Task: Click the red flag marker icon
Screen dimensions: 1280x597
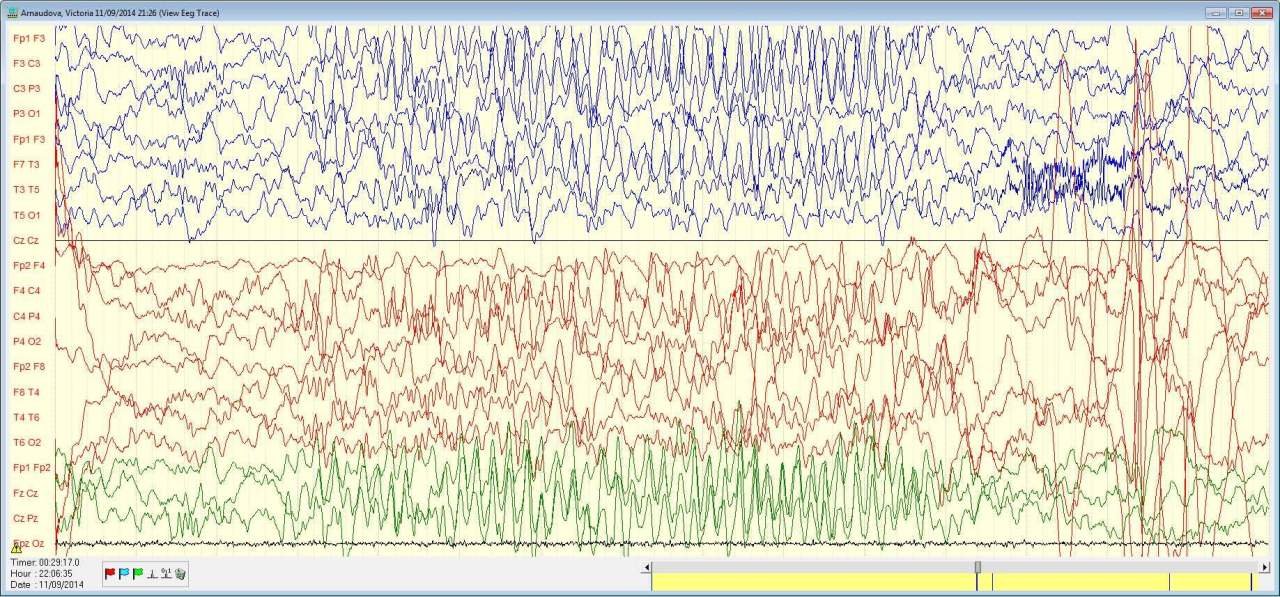Action: pos(110,573)
